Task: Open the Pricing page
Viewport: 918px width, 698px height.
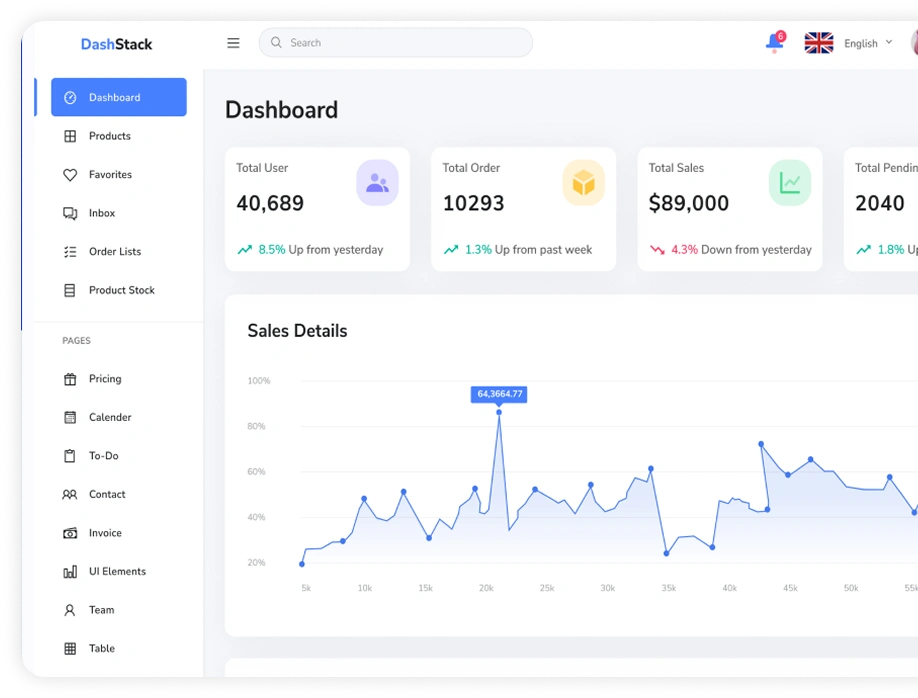Action: click(104, 379)
